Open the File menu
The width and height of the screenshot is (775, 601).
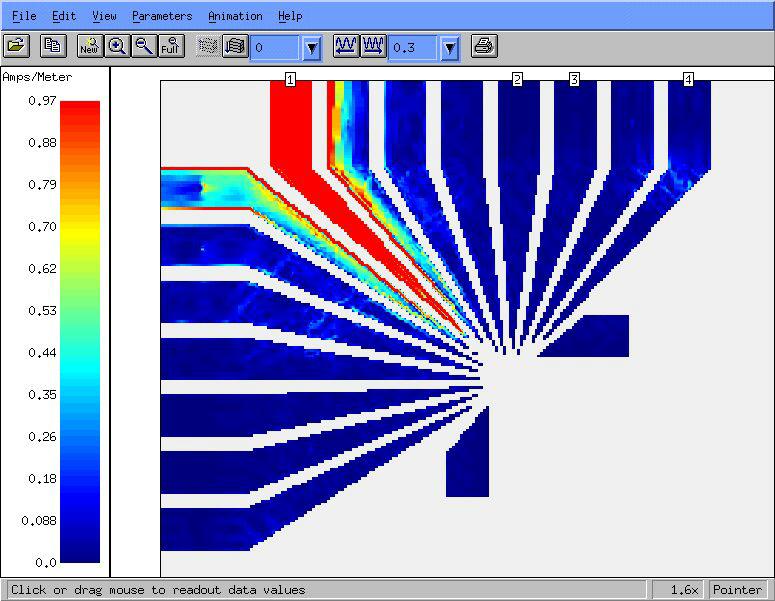coord(24,16)
